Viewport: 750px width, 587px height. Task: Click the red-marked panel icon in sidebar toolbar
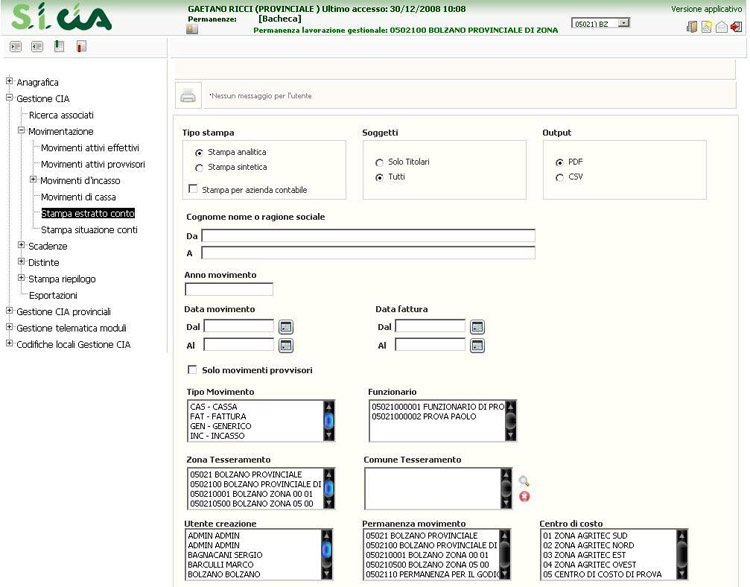(x=81, y=46)
